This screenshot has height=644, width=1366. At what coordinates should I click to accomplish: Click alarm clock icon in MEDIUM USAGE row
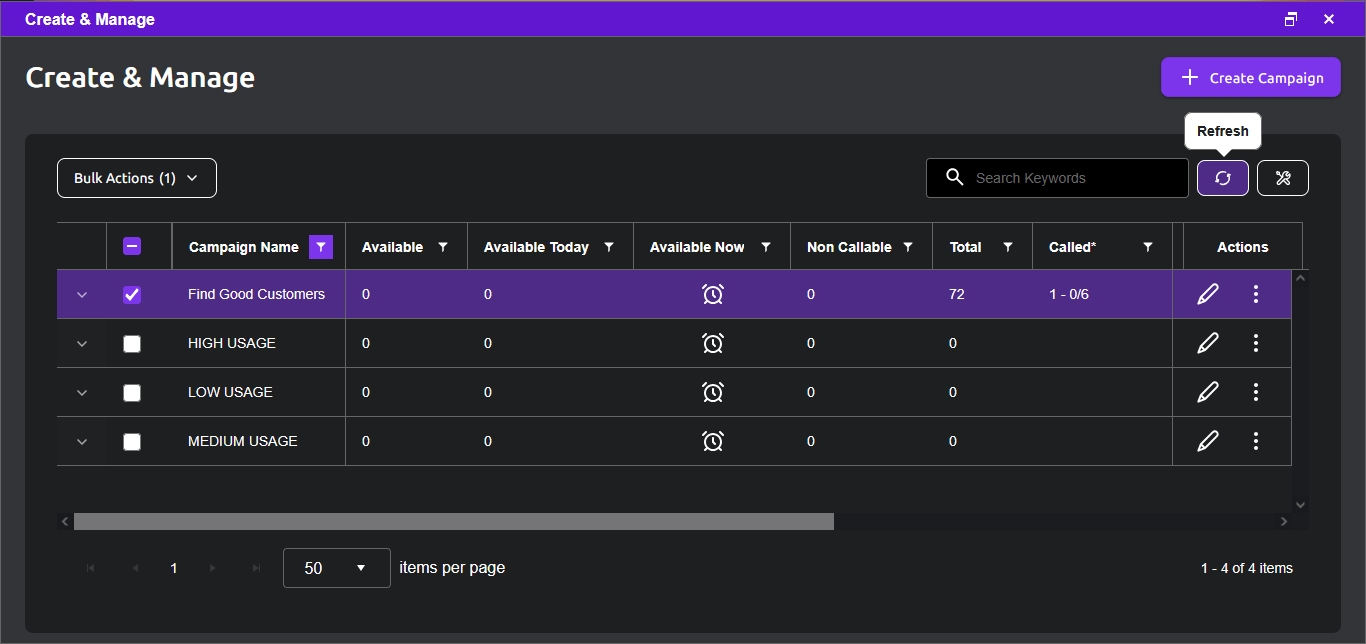coord(712,441)
